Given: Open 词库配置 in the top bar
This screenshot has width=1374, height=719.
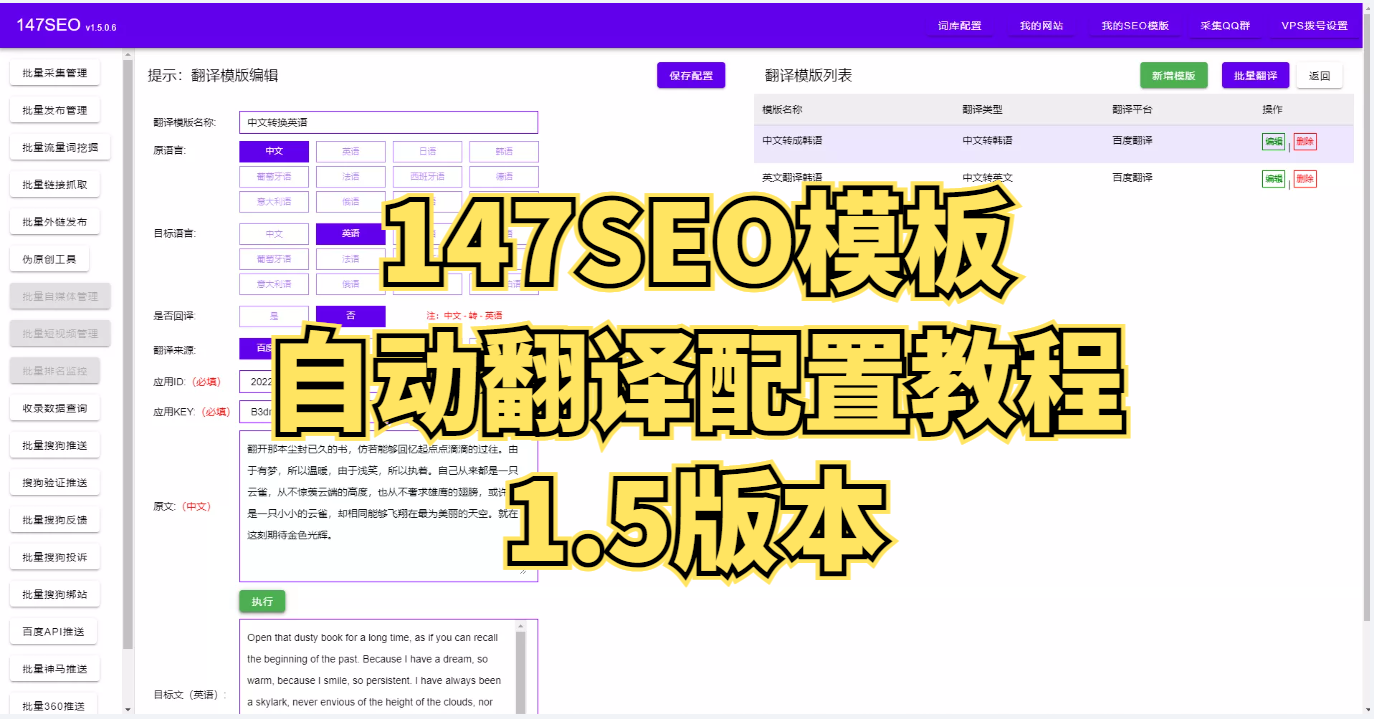Looking at the screenshot, I should [x=959, y=26].
